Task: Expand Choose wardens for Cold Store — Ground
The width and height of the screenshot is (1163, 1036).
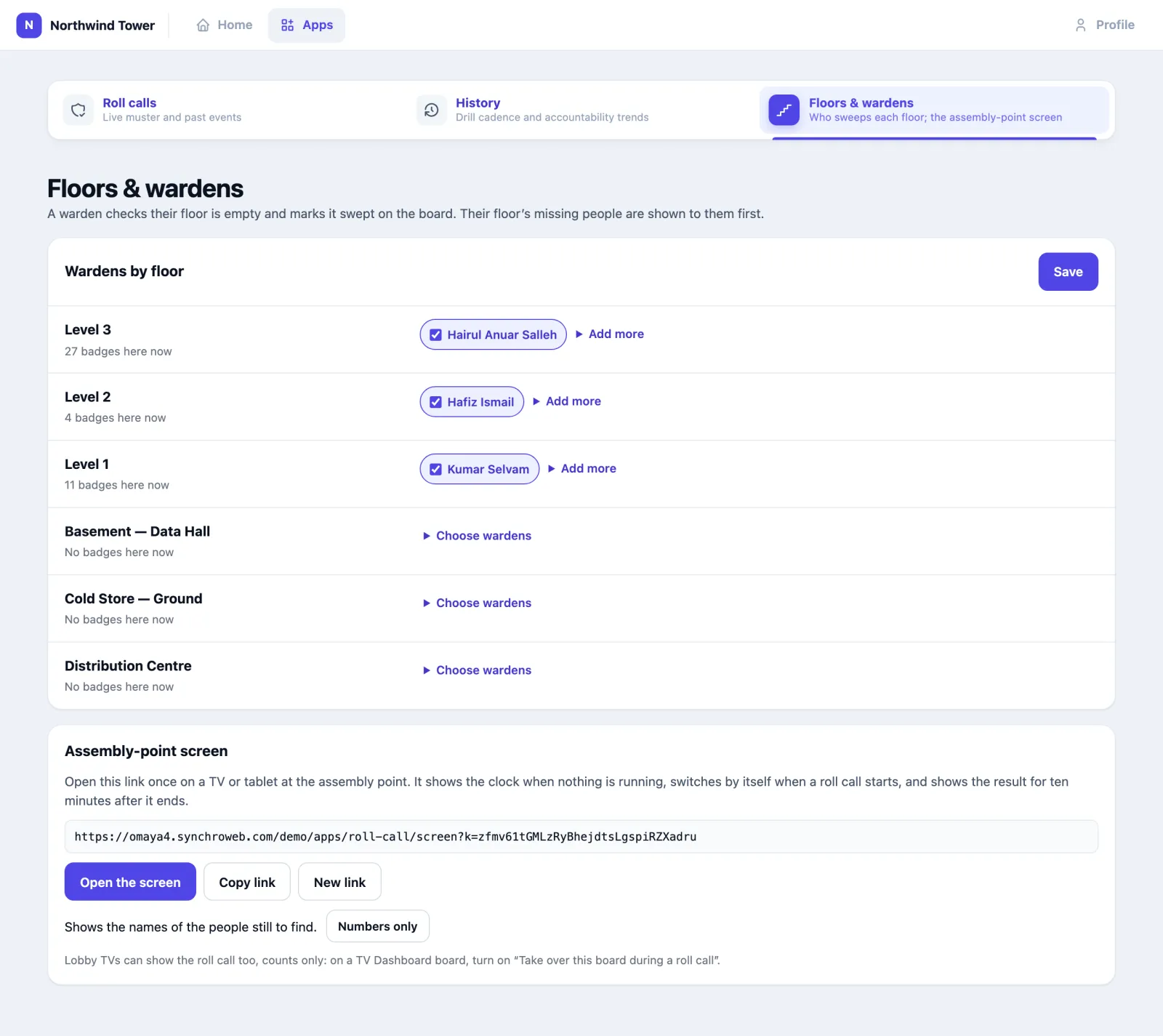Action: 477,603
